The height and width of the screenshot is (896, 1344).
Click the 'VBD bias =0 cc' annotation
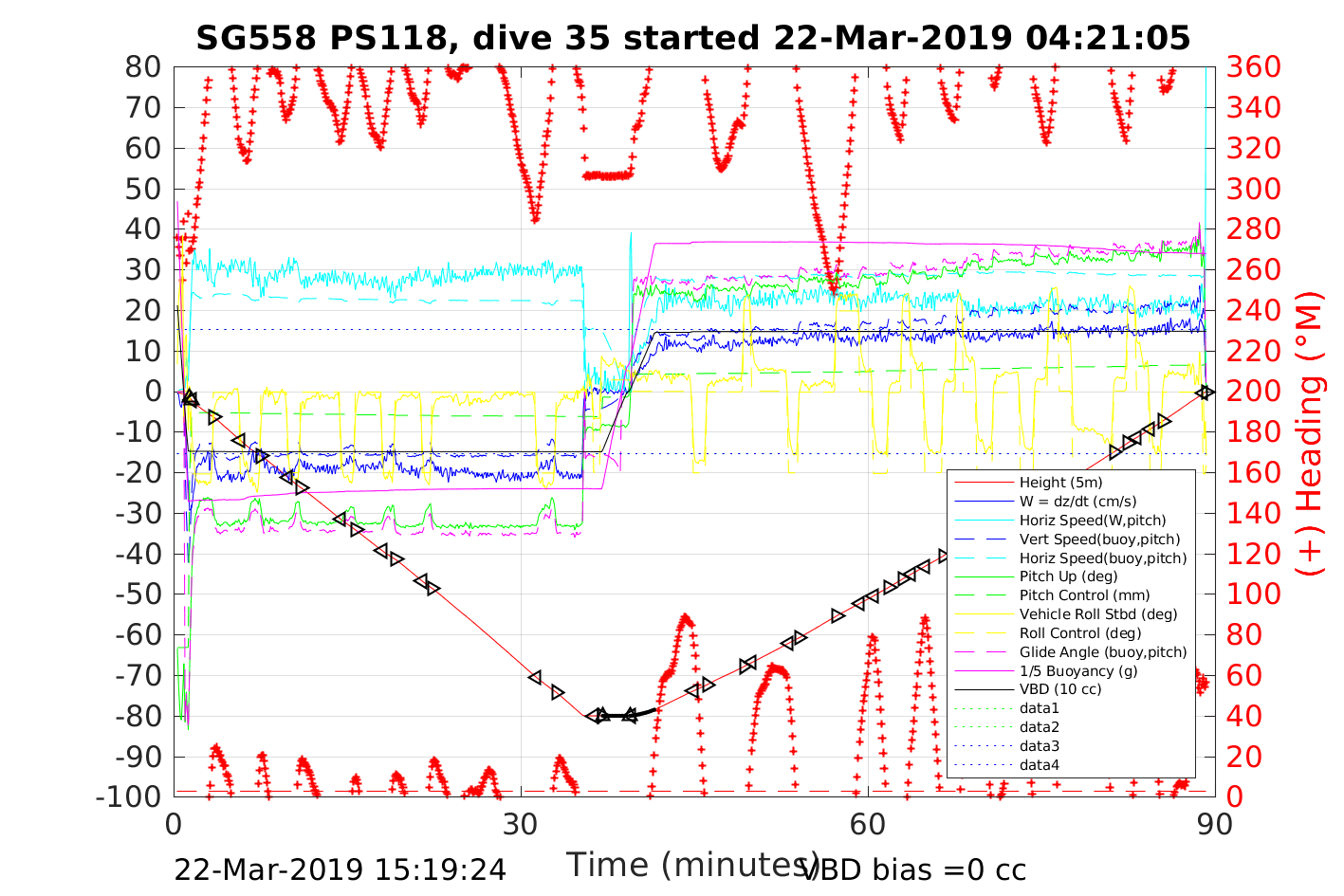tap(913, 869)
